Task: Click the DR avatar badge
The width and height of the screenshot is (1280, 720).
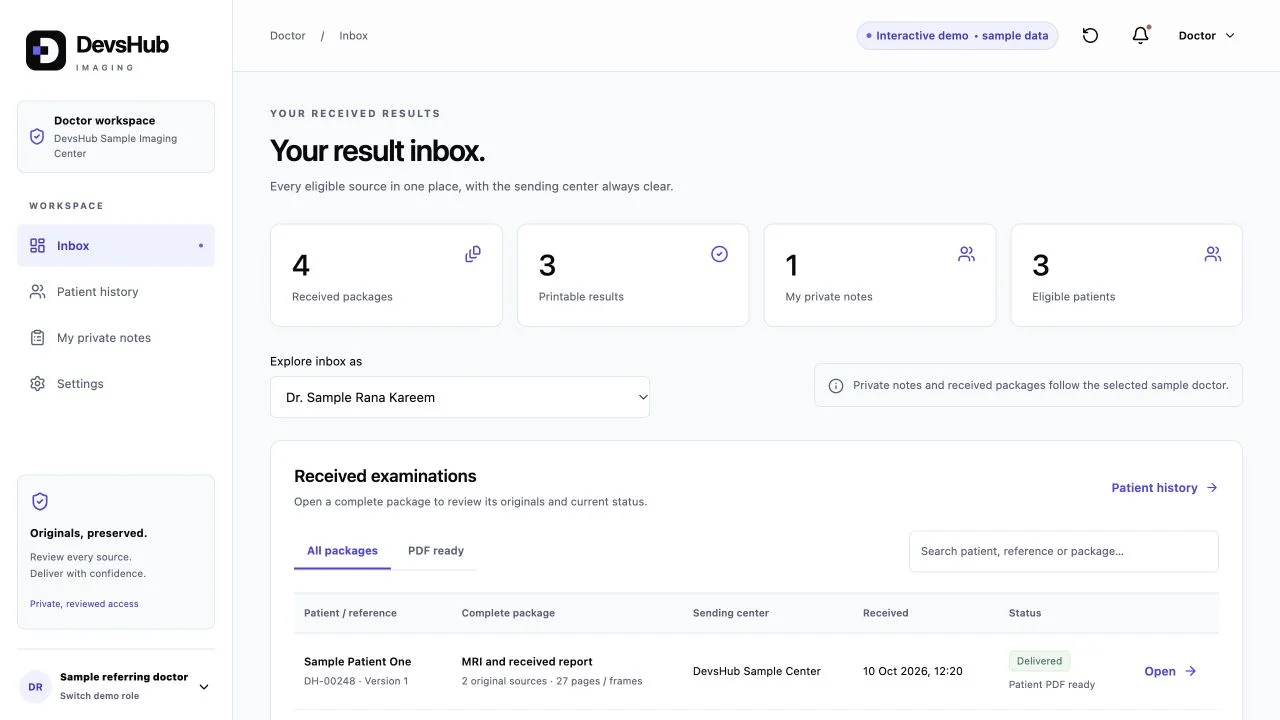Action: click(35, 687)
